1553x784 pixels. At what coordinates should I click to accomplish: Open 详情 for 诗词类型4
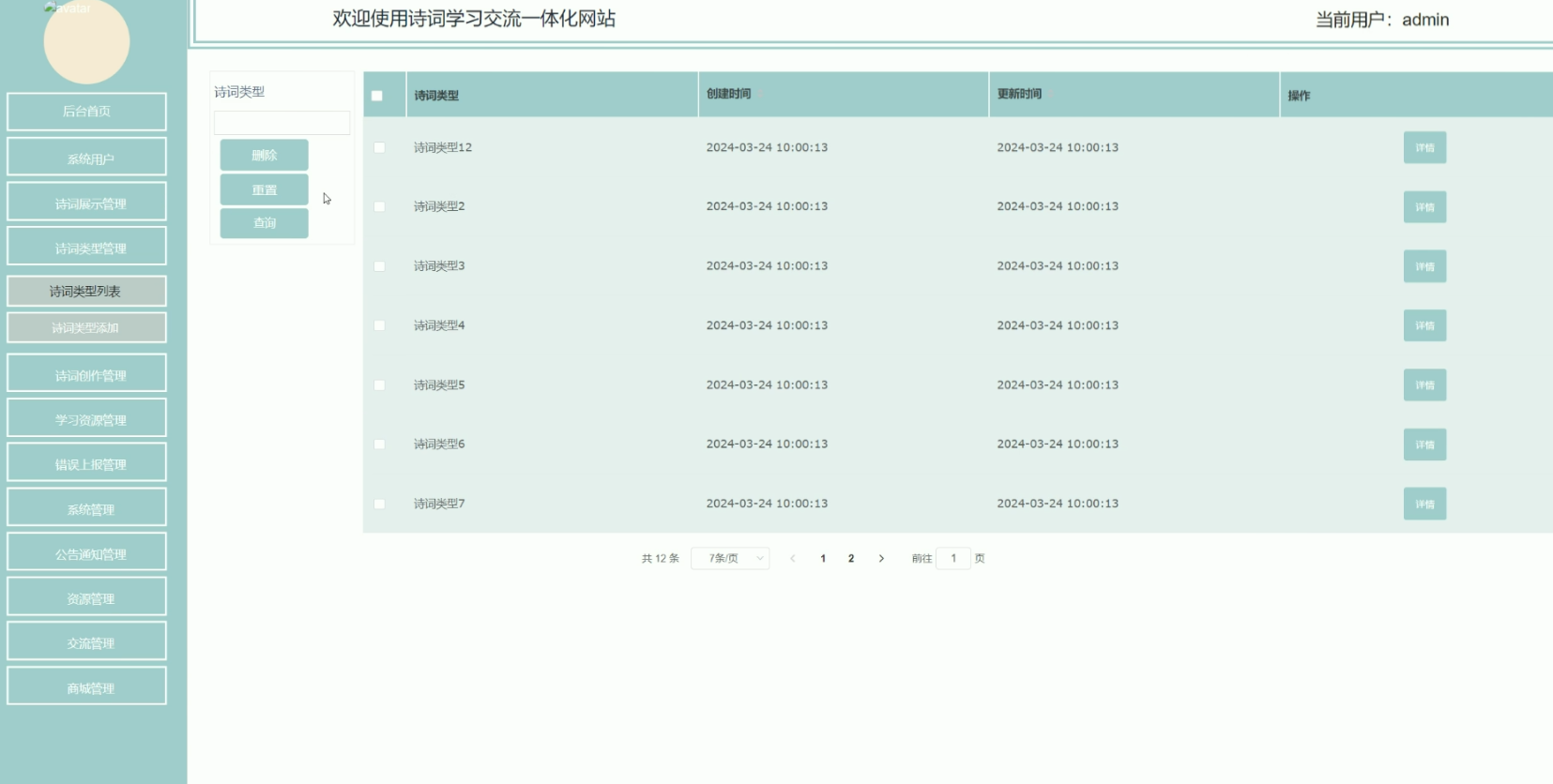[x=1424, y=325]
